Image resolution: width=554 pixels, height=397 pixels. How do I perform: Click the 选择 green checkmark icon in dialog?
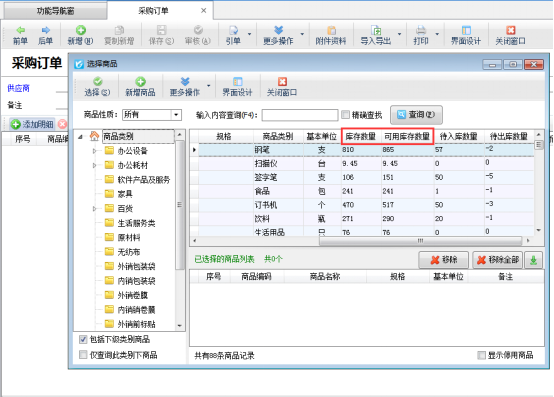(98, 82)
